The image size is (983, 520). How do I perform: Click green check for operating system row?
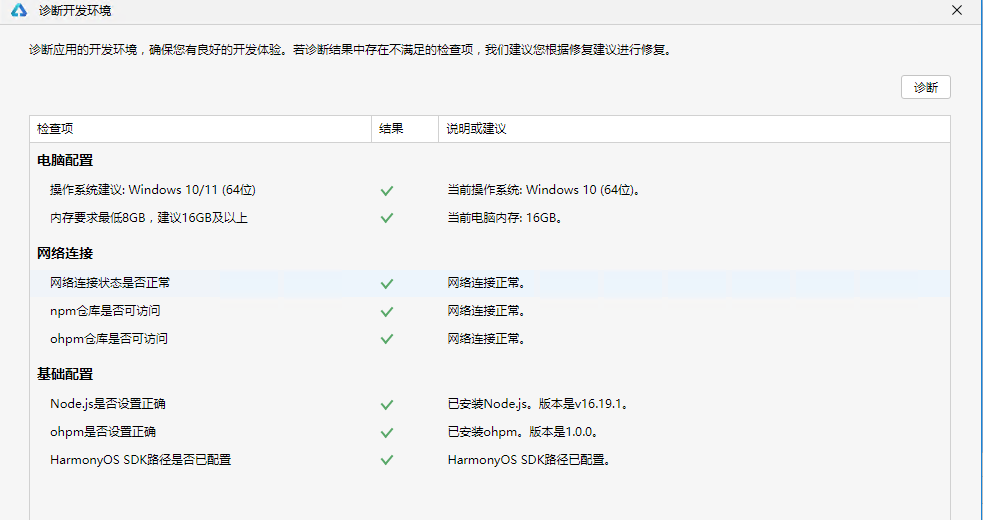(387, 190)
